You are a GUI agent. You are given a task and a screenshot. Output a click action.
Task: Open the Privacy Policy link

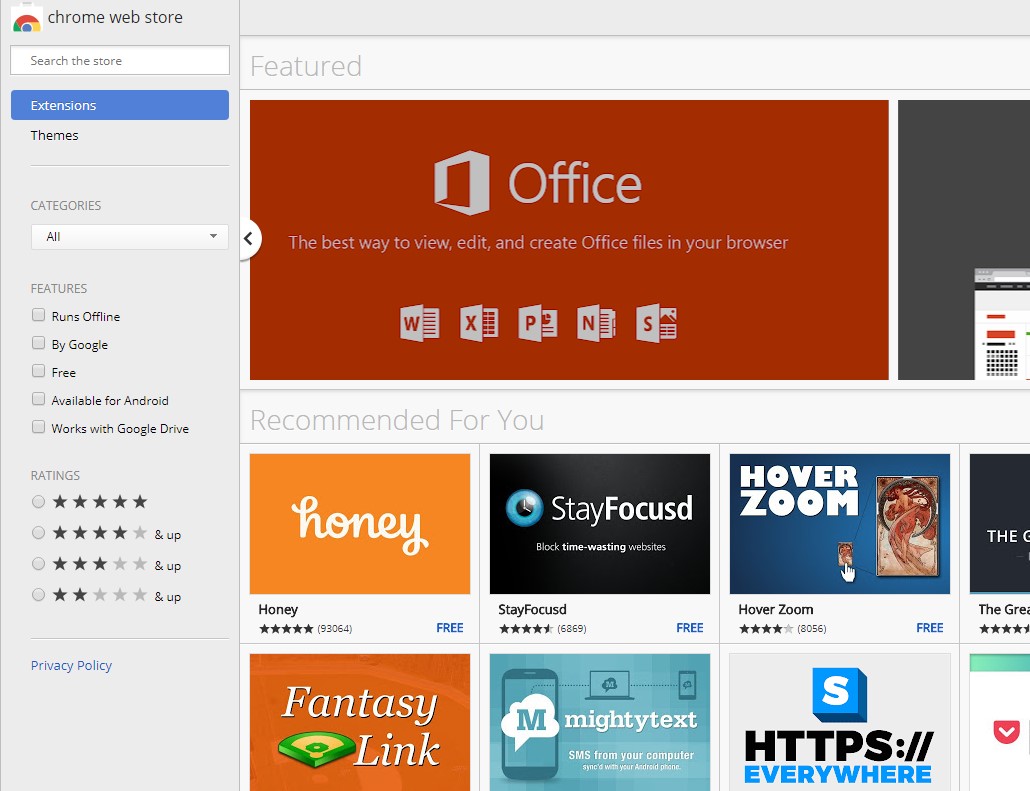pos(71,665)
